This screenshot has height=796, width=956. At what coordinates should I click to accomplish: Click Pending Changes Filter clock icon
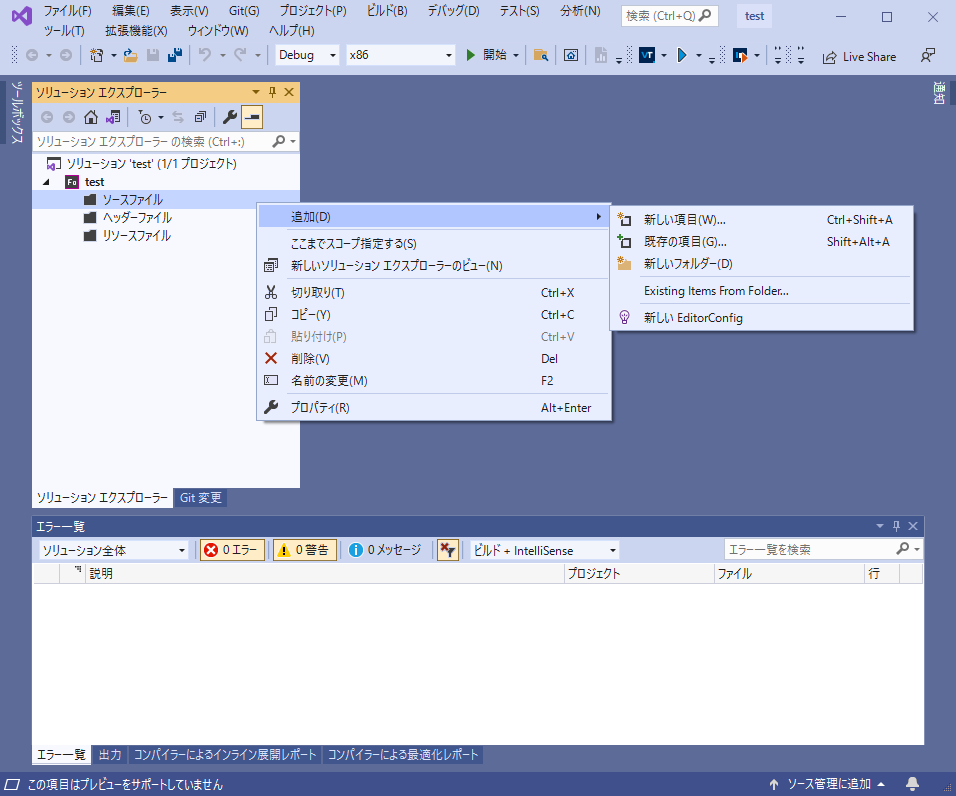point(144,117)
